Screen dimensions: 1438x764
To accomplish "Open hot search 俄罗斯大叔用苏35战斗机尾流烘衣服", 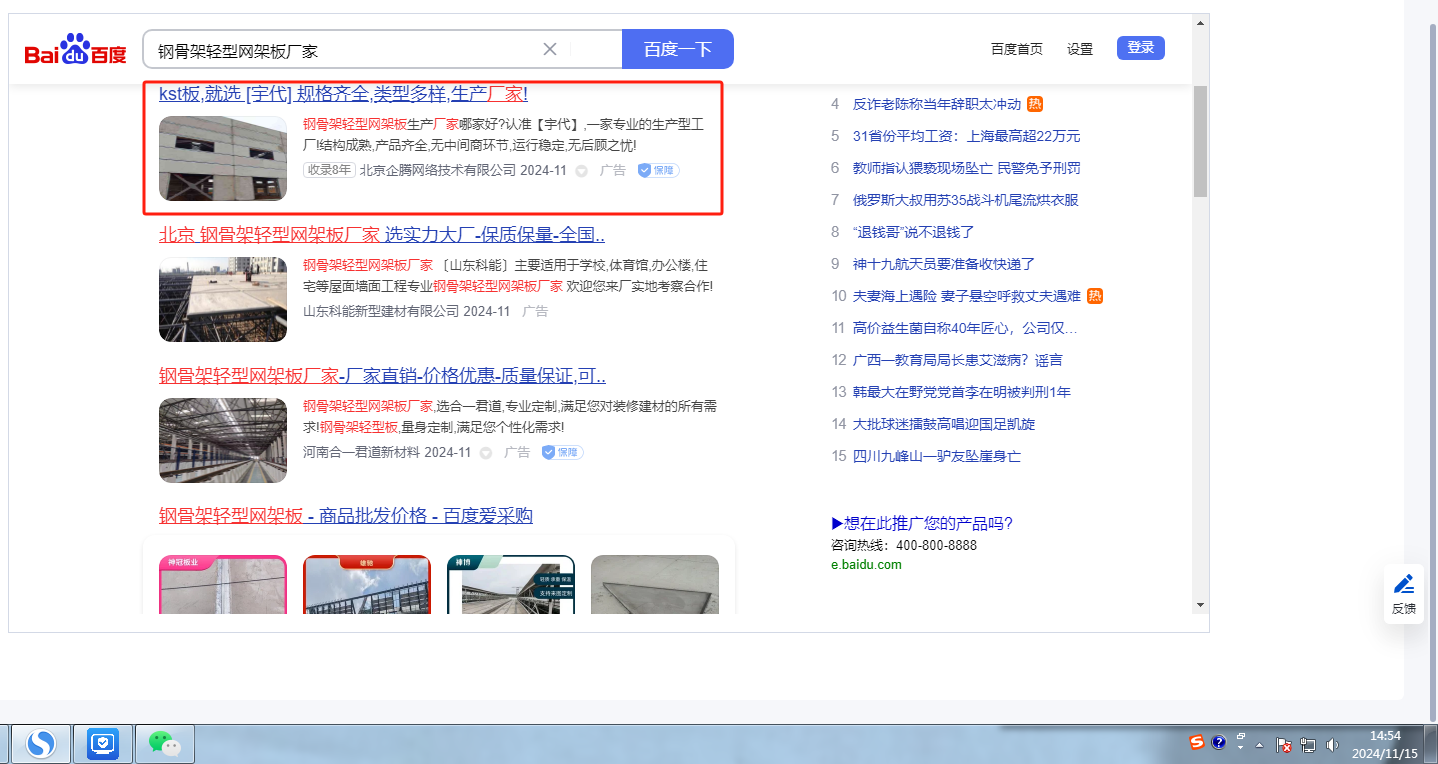I will (x=966, y=200).
